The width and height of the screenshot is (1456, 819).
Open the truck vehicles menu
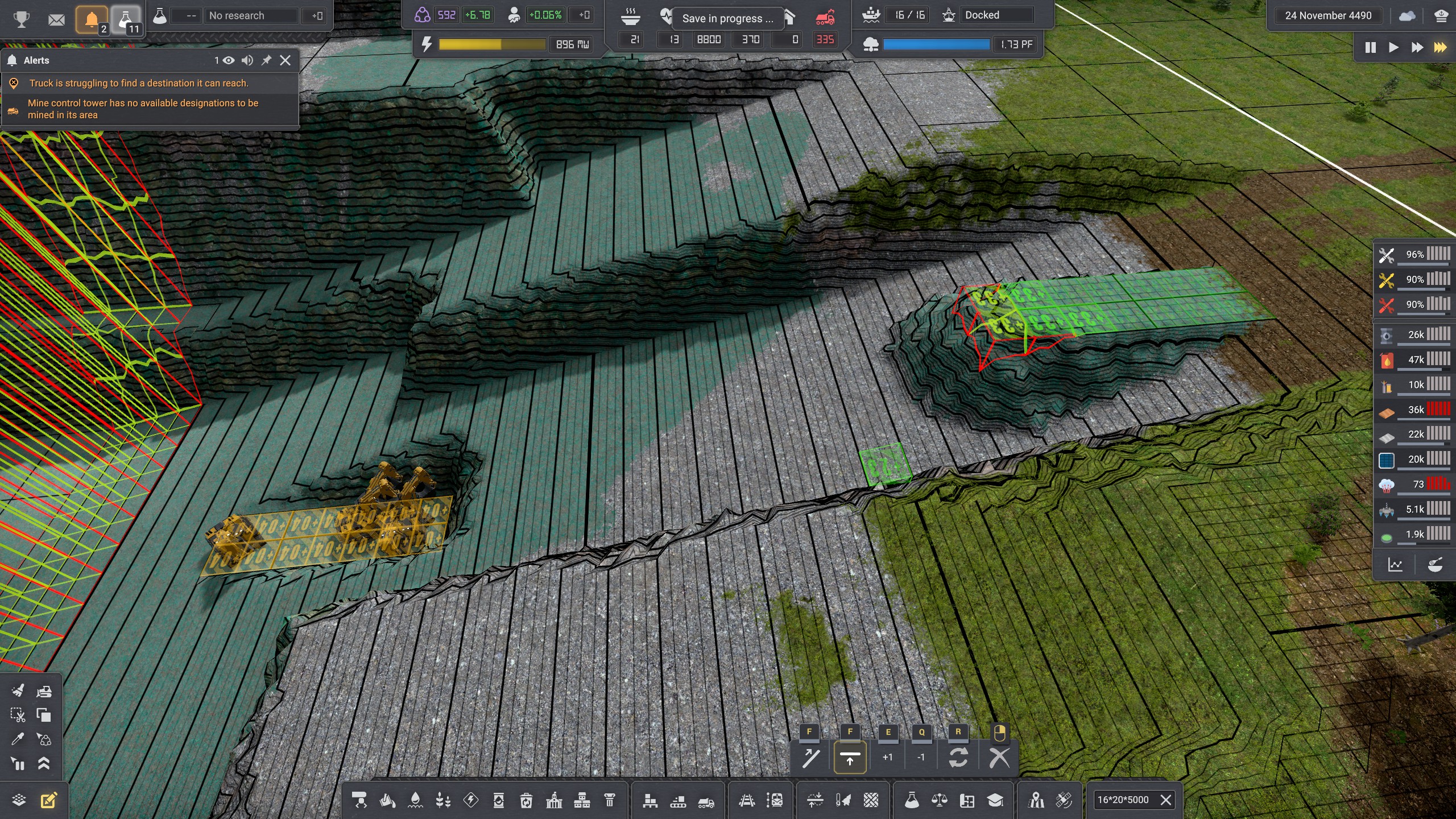[x=706, y=800]
